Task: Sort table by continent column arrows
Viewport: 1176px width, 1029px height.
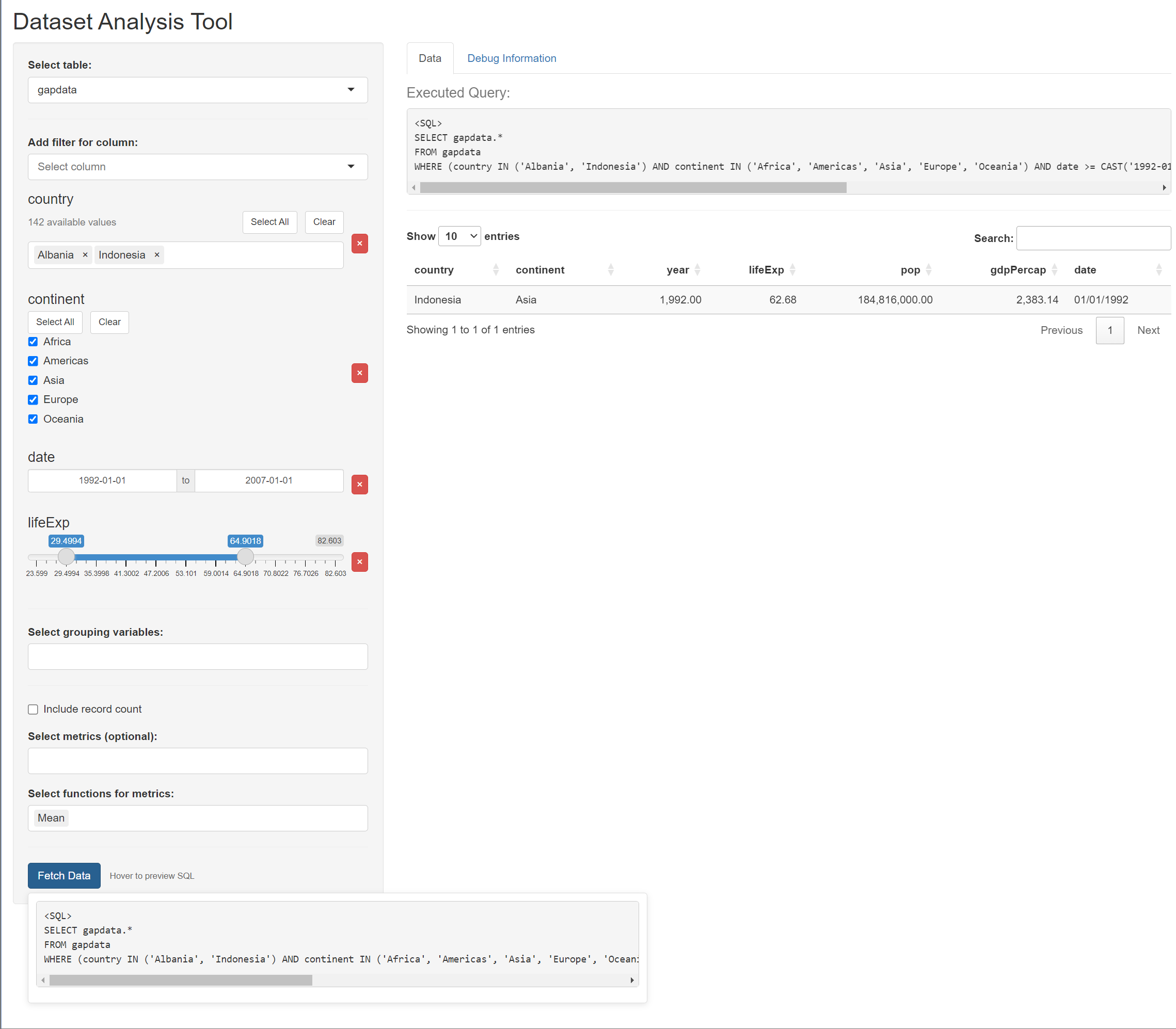Action: pyautogui.click(x=611, y=270)
